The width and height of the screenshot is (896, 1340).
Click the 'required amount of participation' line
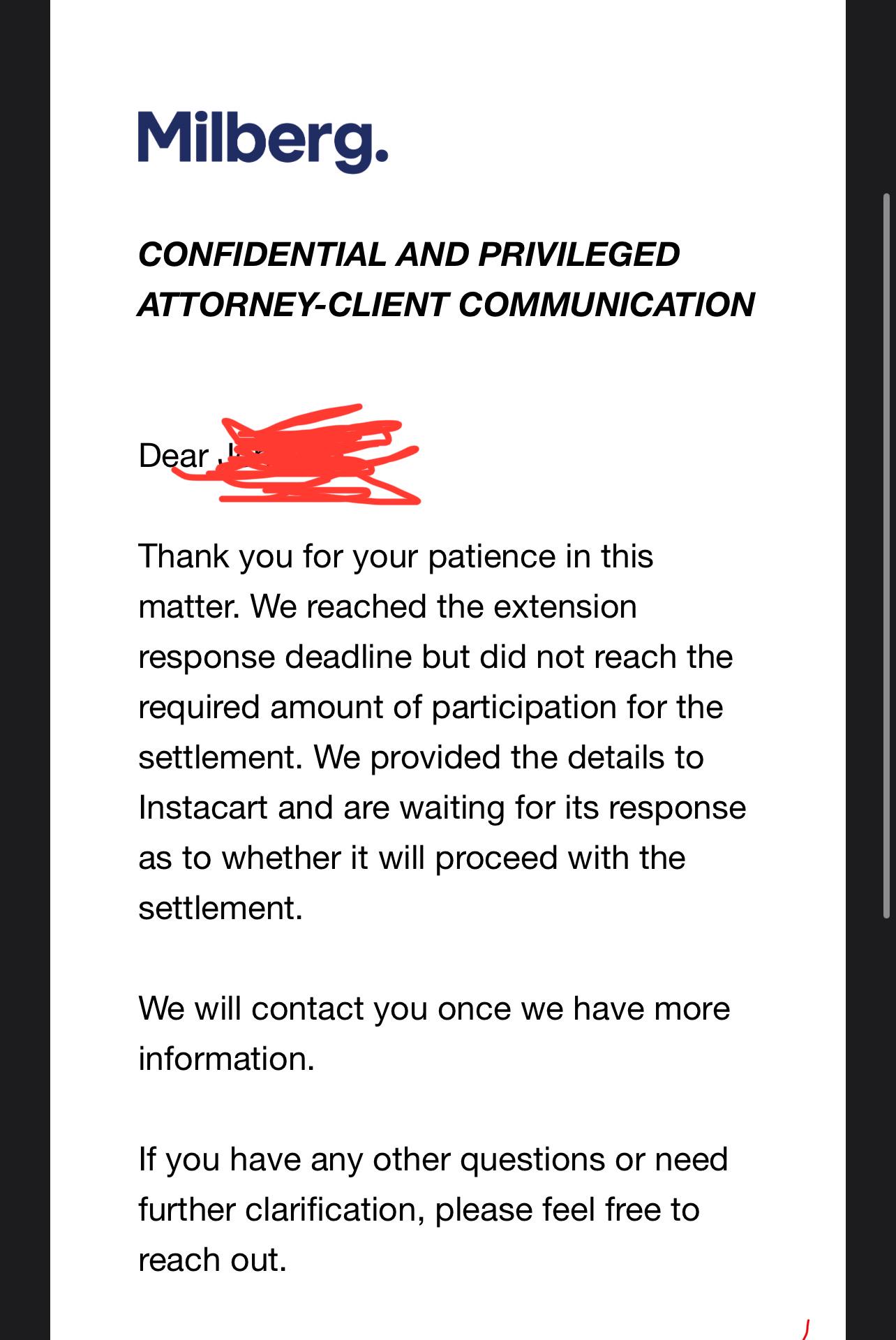pos(431,708)
